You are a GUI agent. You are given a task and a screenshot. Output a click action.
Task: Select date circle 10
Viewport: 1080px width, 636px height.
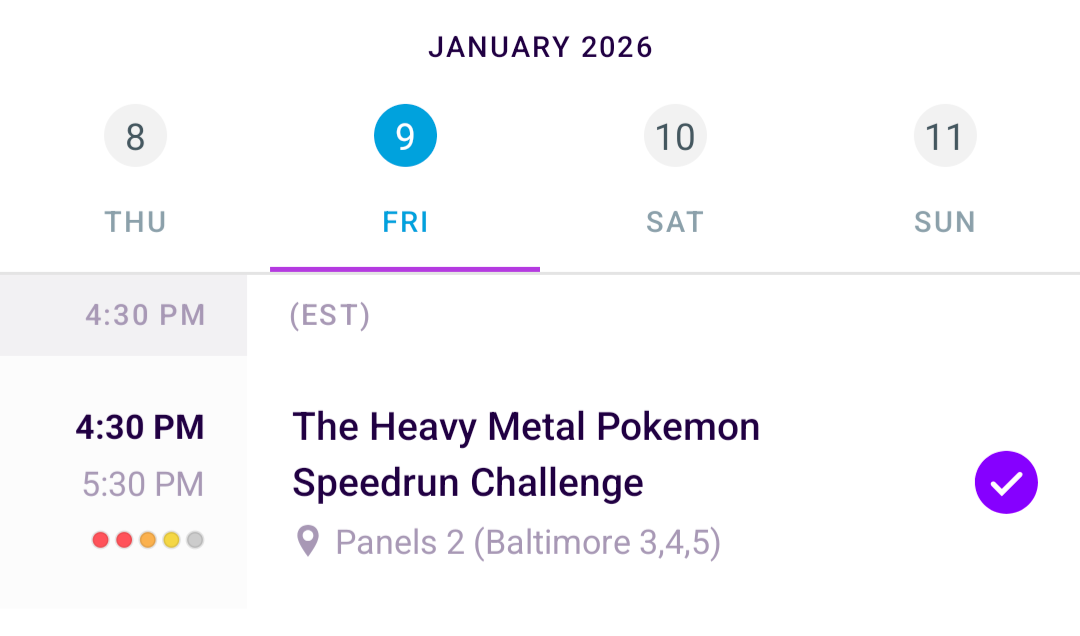click(675, 136)
